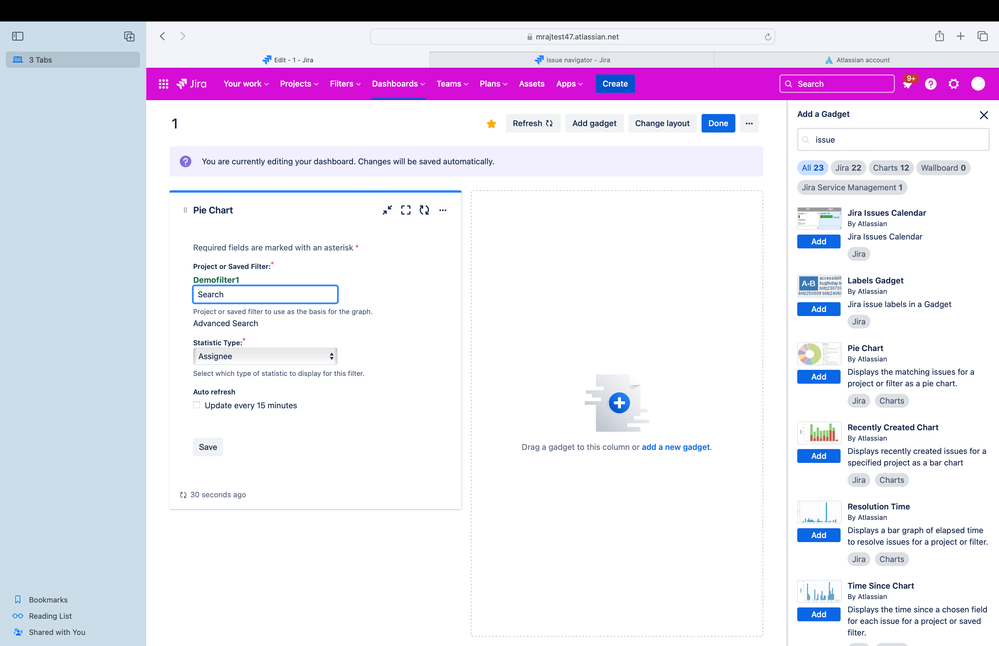Open notifications bell with 9+ badge
Screen dimensions: 999x646
click(x=907, y=83)
